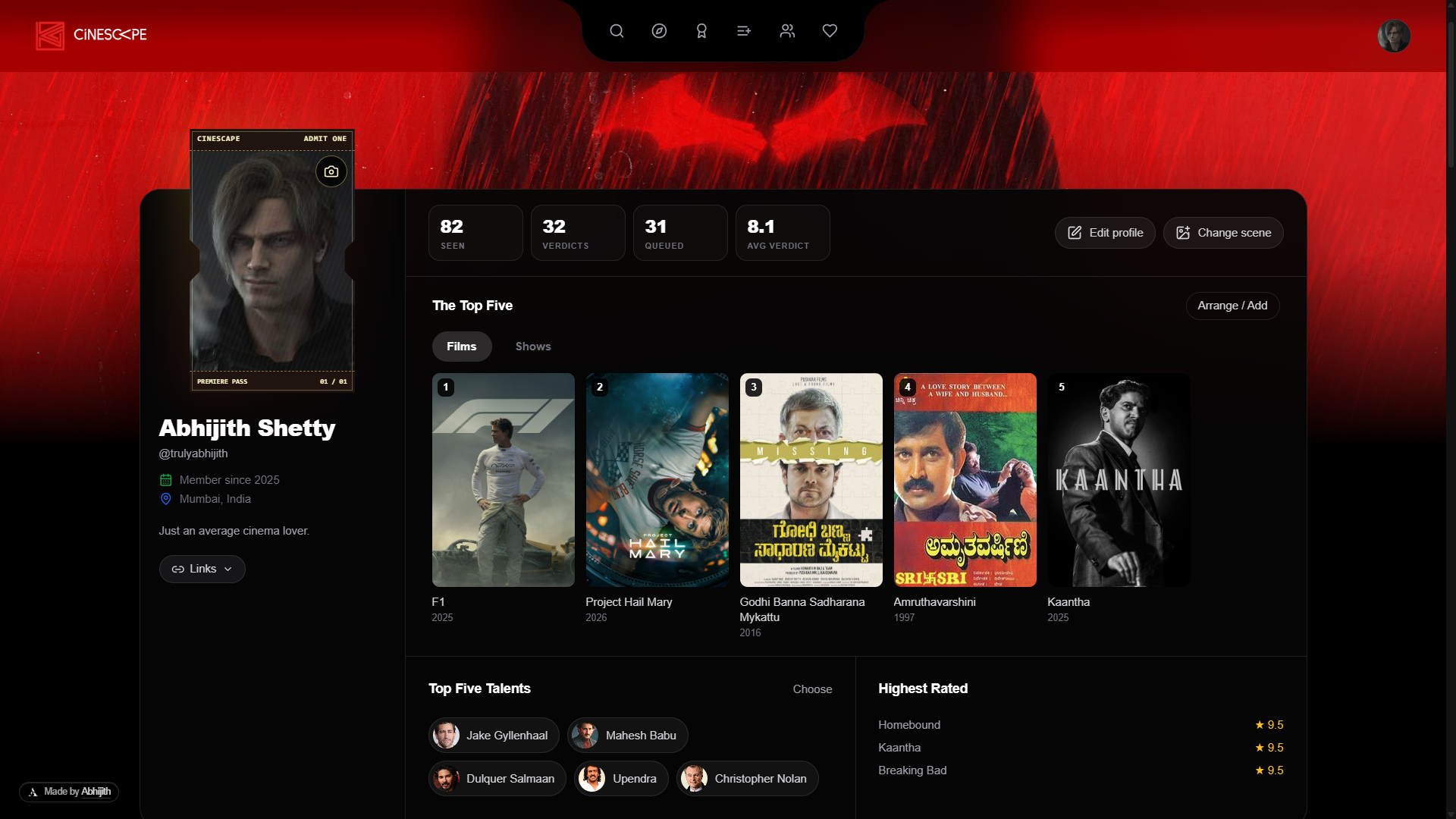Open the Amruthavarshini poster
This screenshot has height=819, width=1456.
pos(965,480)
